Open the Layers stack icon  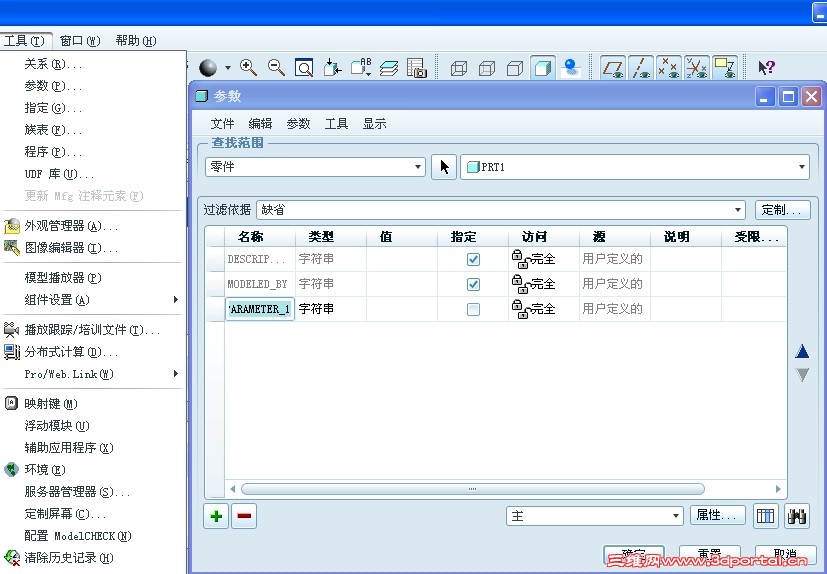(x=389, y=68)
